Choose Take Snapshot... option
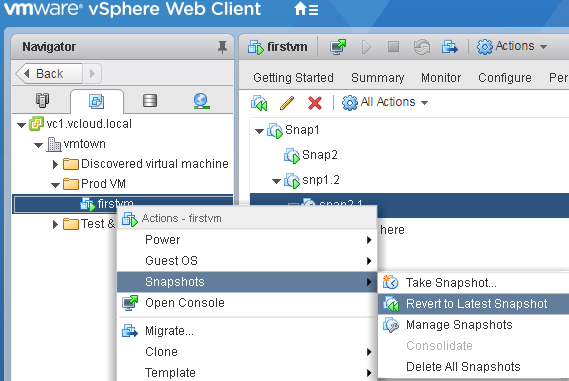This screenshot has height=381, width=569. pyautogui.click(x=473, y=283)
